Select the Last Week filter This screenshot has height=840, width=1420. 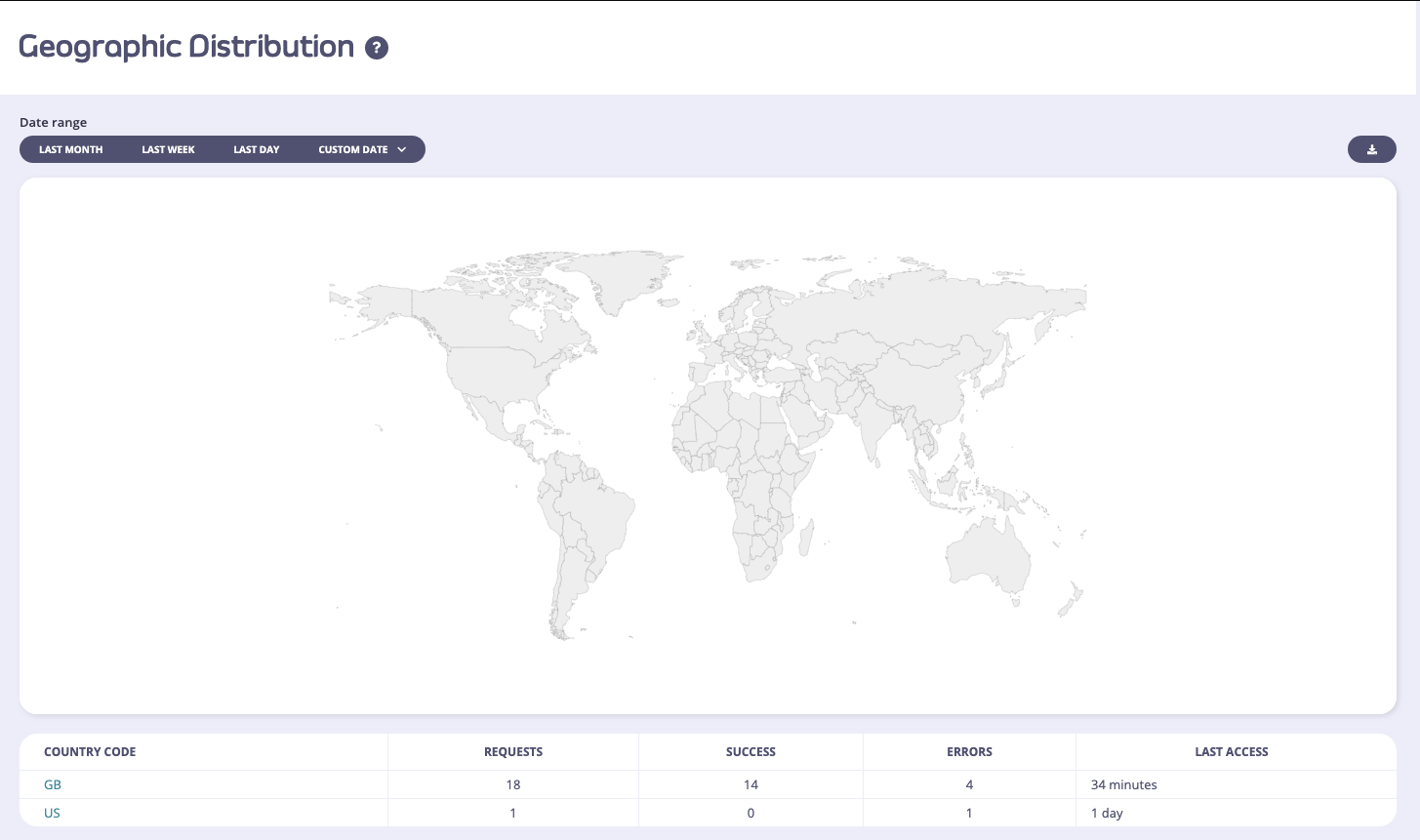pyautogui.click(x=167, y=149)
